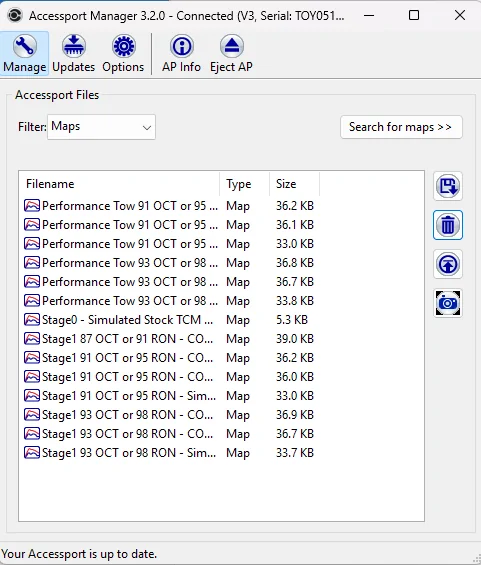481x565 pixels.
Task: Maximize the Accessport Manager window
Action: 414,15
